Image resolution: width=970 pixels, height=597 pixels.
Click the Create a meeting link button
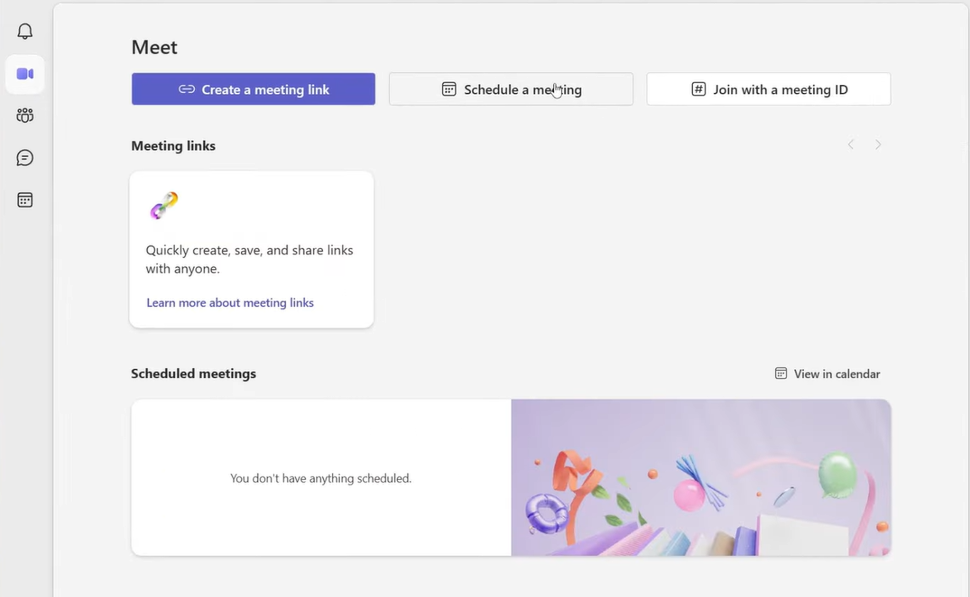pos(253,89)
